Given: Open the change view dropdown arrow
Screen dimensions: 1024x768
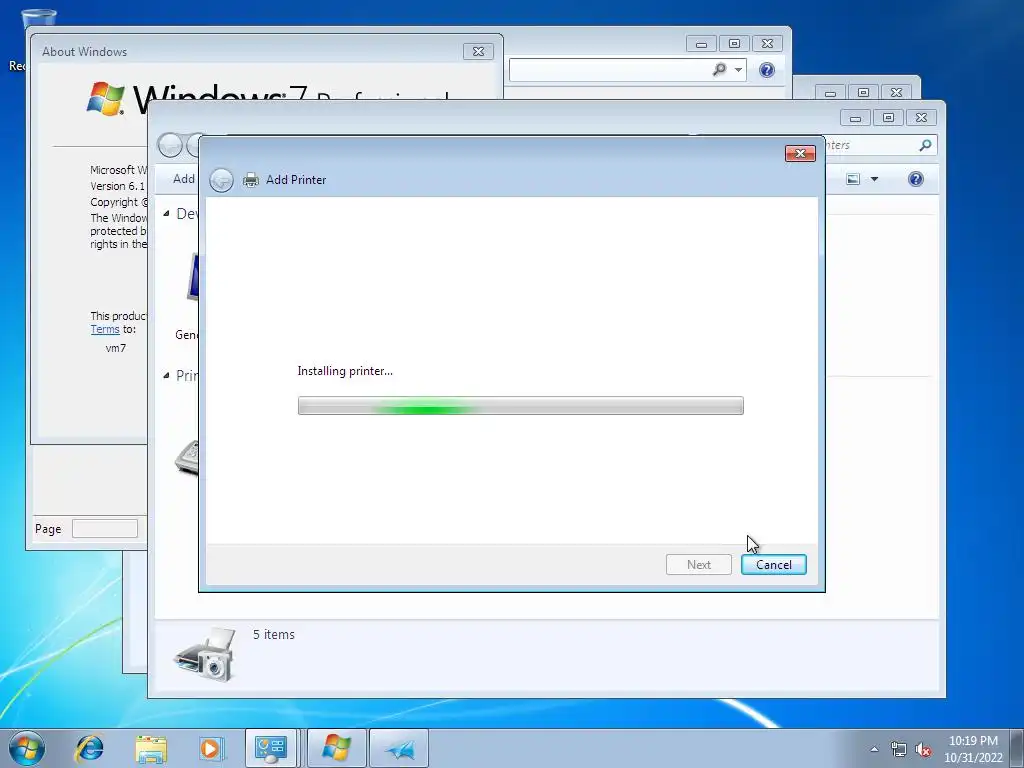Looking at the screenshot, I should [874, 179].
